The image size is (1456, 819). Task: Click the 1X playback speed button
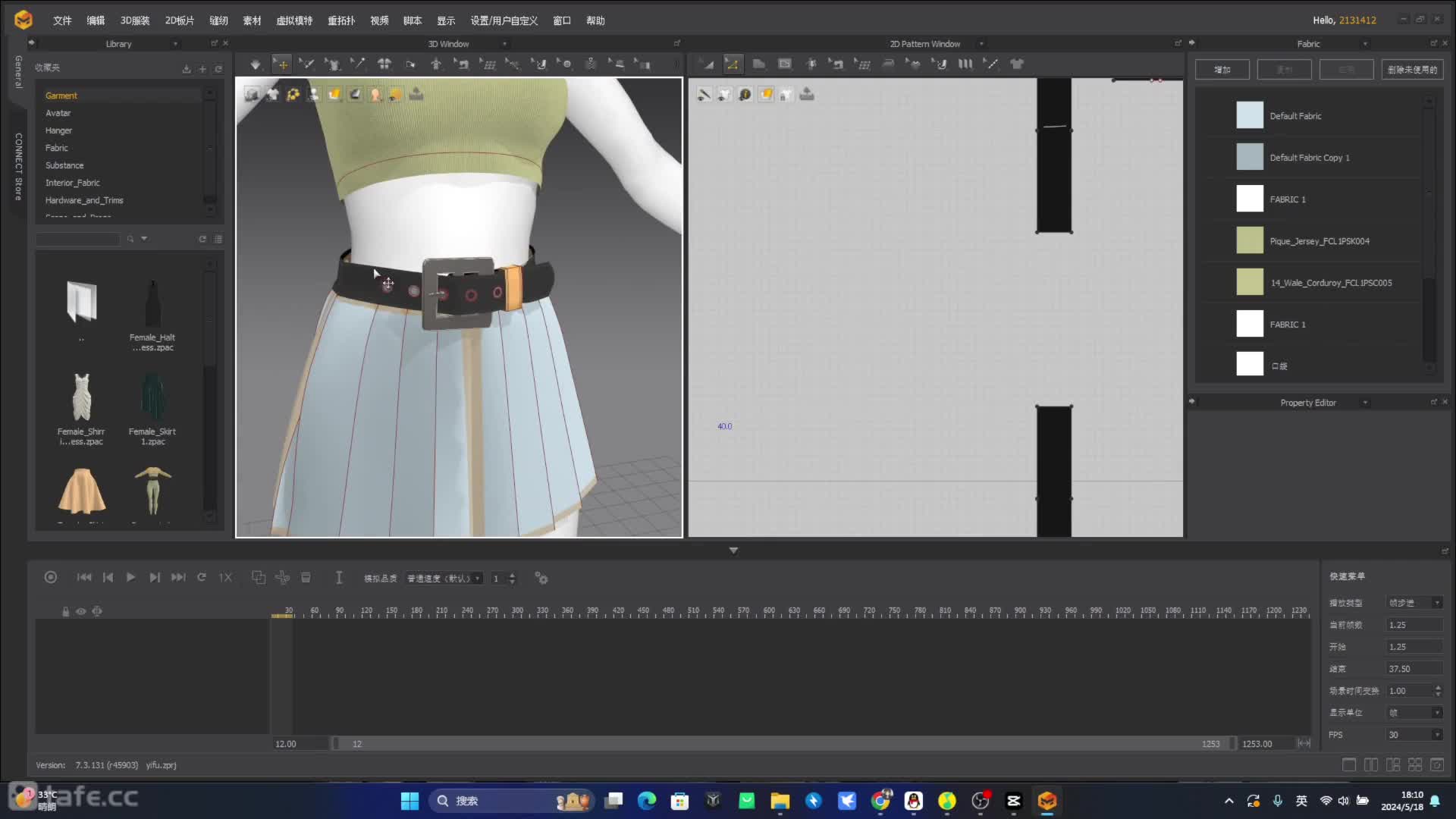coord(225,578)
